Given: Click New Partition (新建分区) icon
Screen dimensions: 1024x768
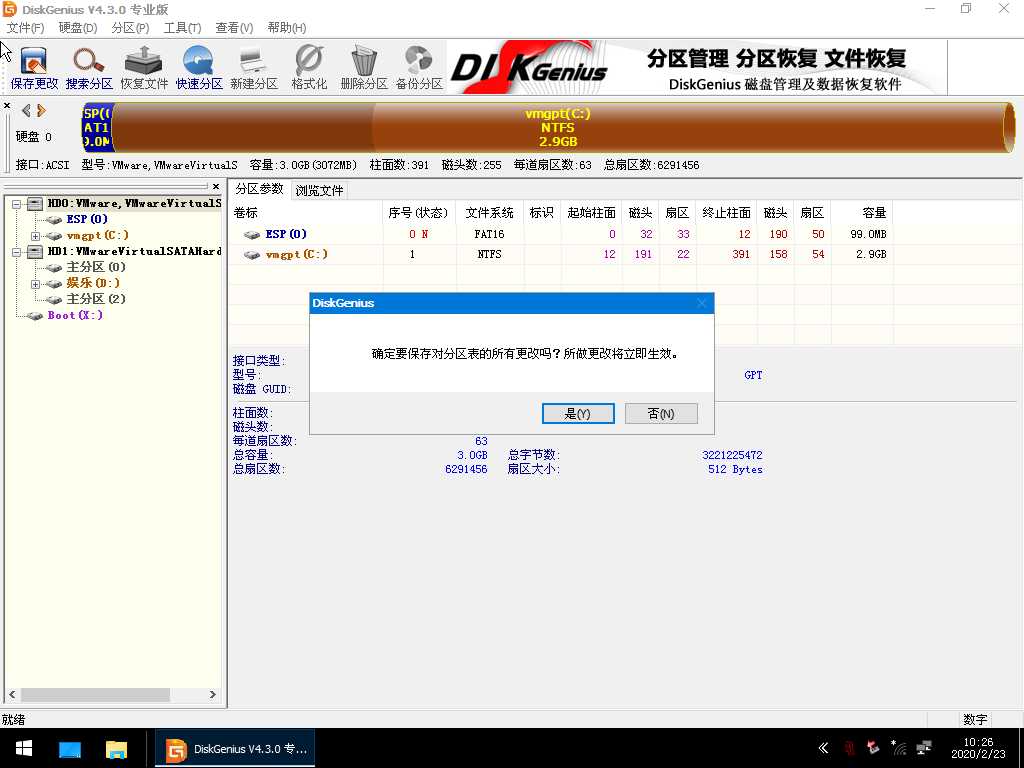Looking at the screenshot, I should tap(253, 68).
